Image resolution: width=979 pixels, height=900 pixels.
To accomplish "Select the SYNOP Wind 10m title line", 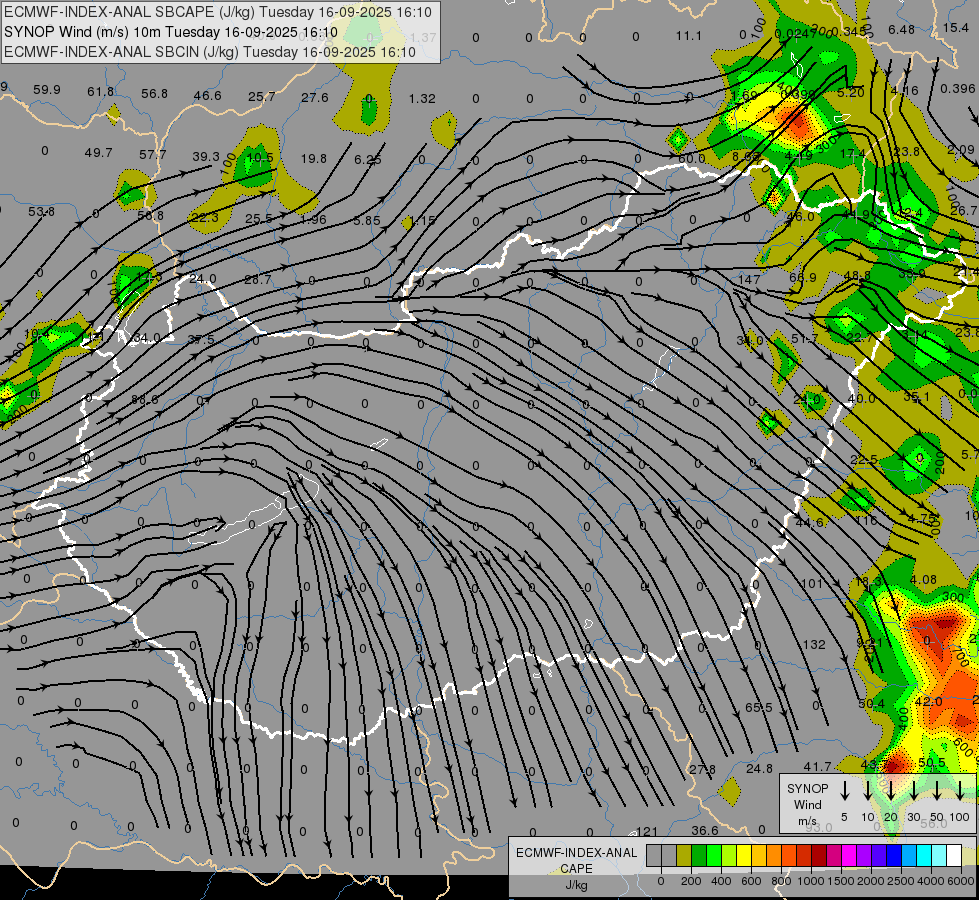I will click(x=170, y=32).
